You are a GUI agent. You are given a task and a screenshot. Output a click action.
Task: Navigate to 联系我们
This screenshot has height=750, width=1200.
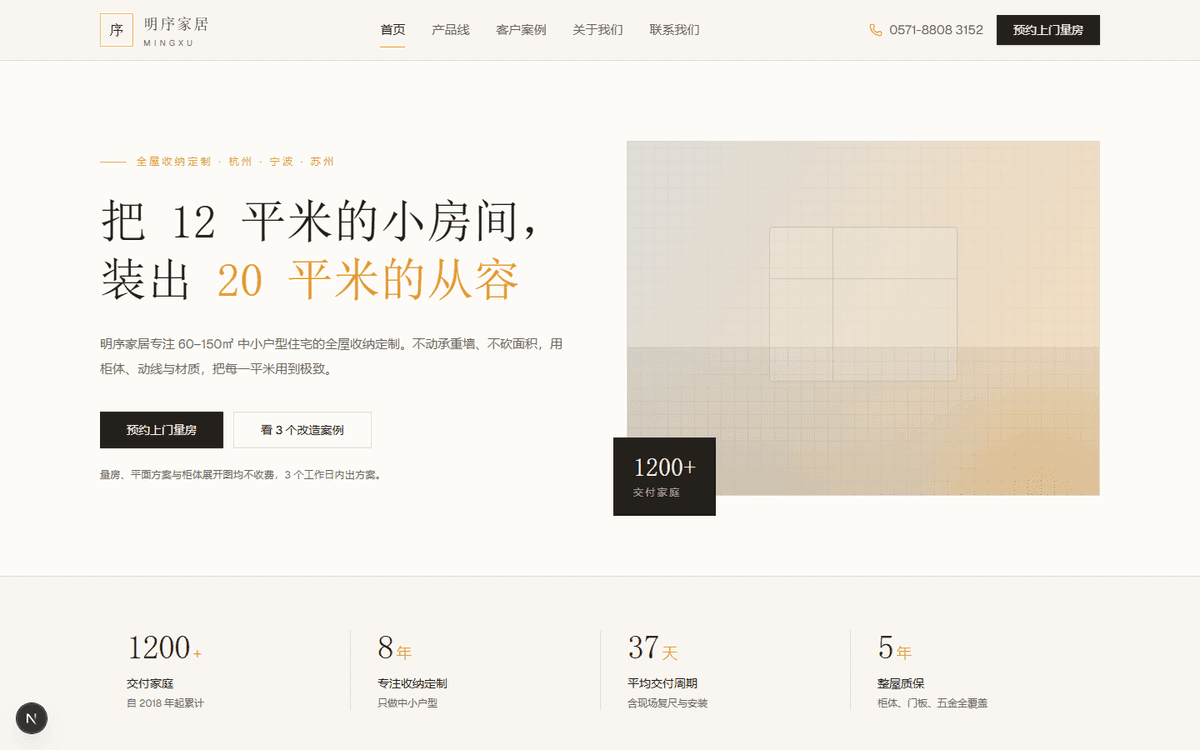674,30
